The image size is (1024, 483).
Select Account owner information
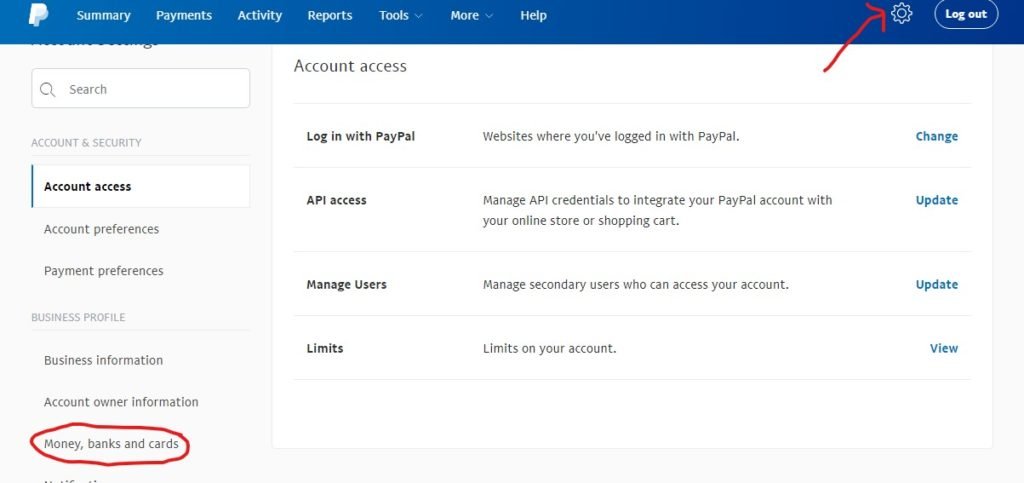point(121,402)
